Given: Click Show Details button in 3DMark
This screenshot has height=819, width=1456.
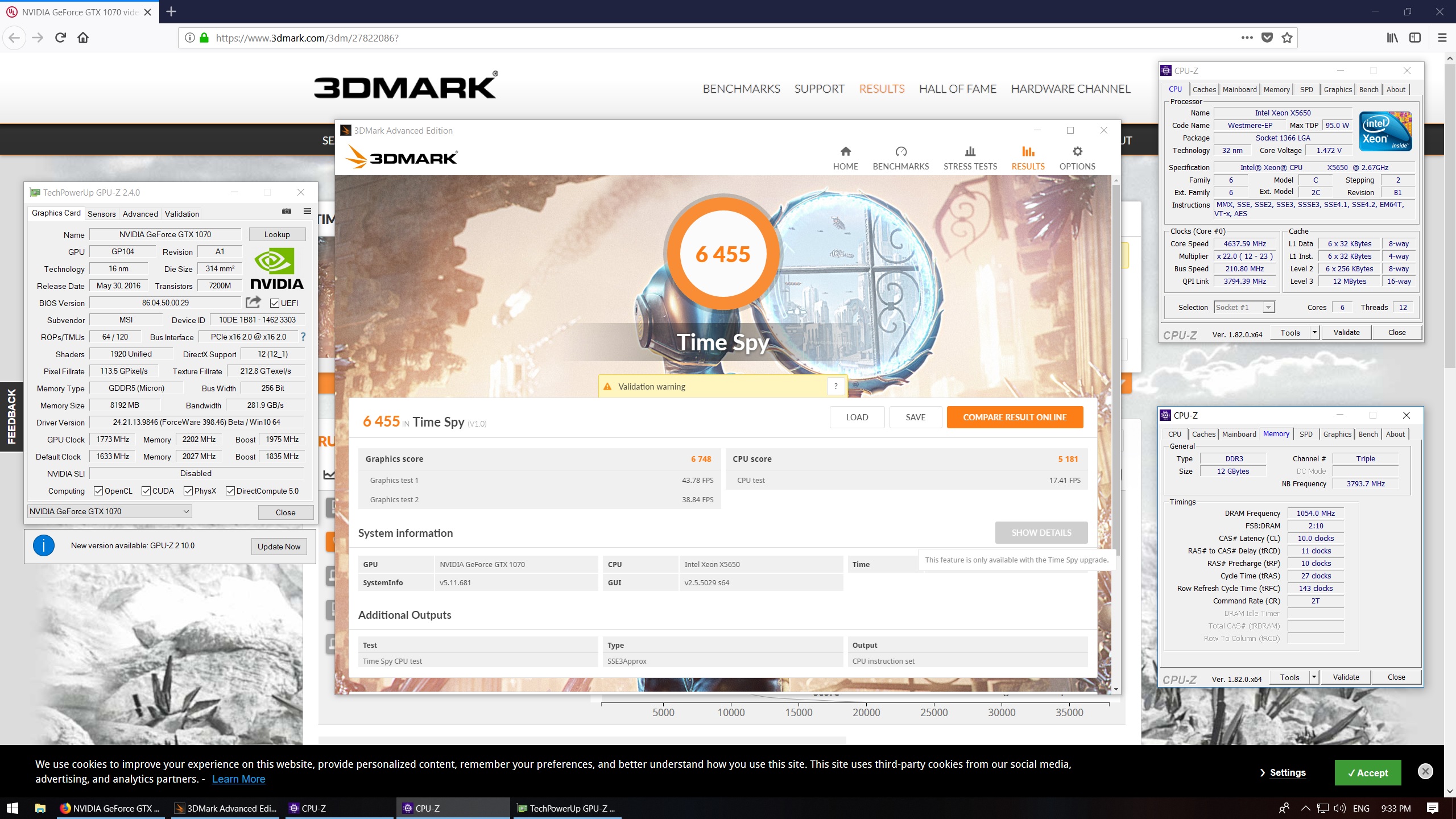Looking at the screenshot, I should click(1041, 533).
